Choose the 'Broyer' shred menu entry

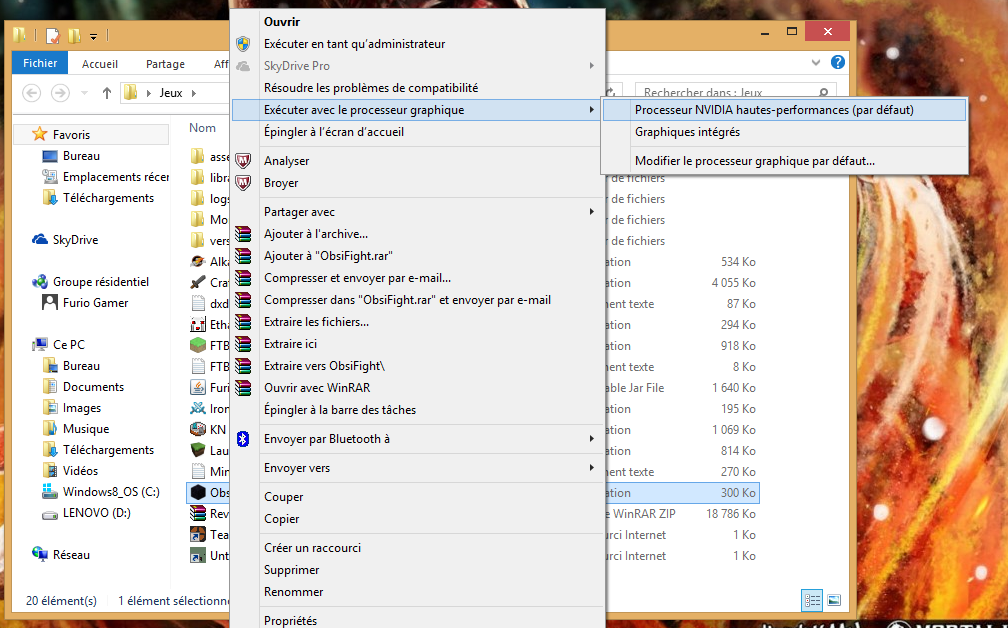(x=418, y=183)
